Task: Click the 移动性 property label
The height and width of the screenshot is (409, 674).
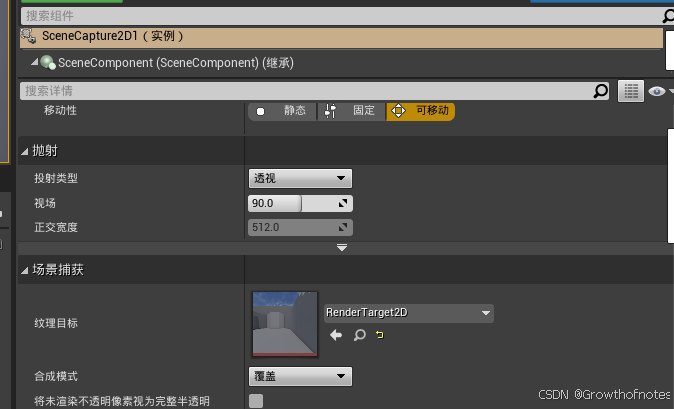Action: (x=60, y=110)
